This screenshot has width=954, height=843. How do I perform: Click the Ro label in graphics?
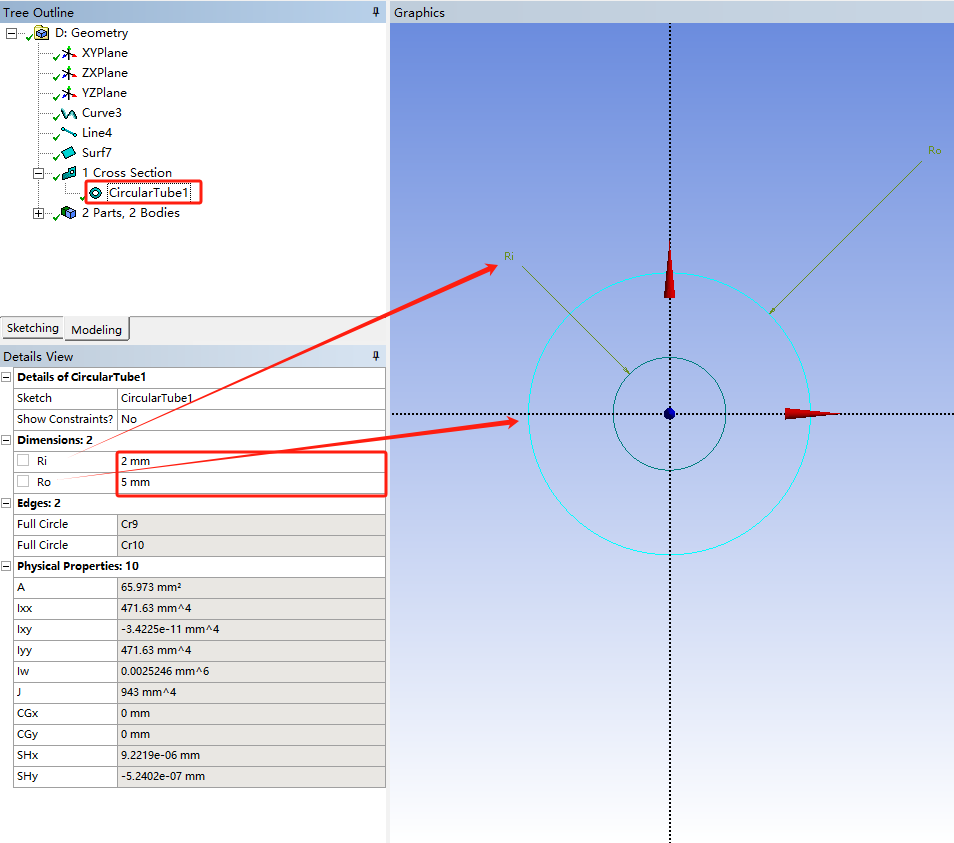coord(935,150)
